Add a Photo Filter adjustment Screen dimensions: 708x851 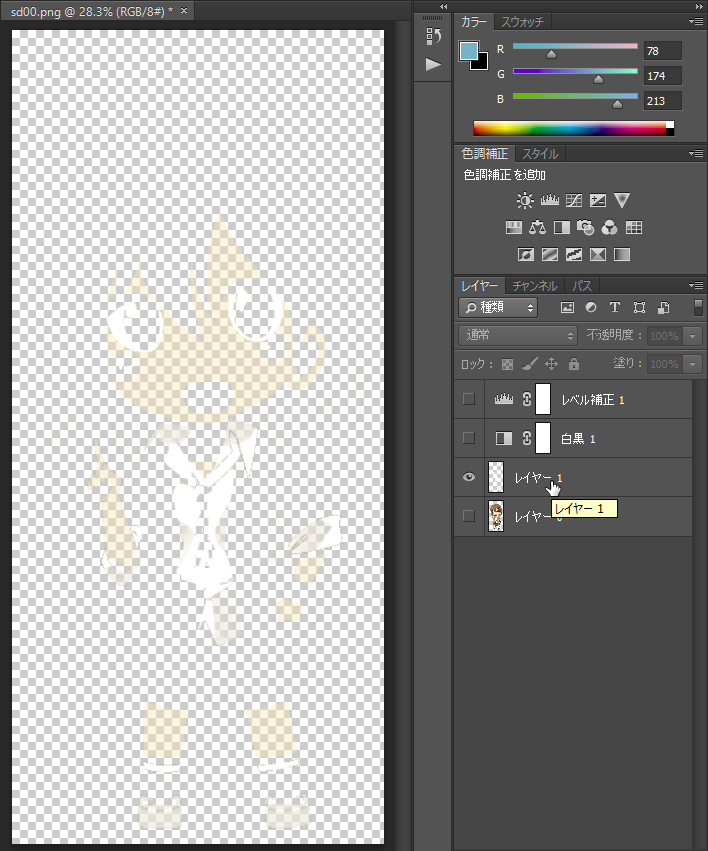pyautogui.click(x=586, y=228)
